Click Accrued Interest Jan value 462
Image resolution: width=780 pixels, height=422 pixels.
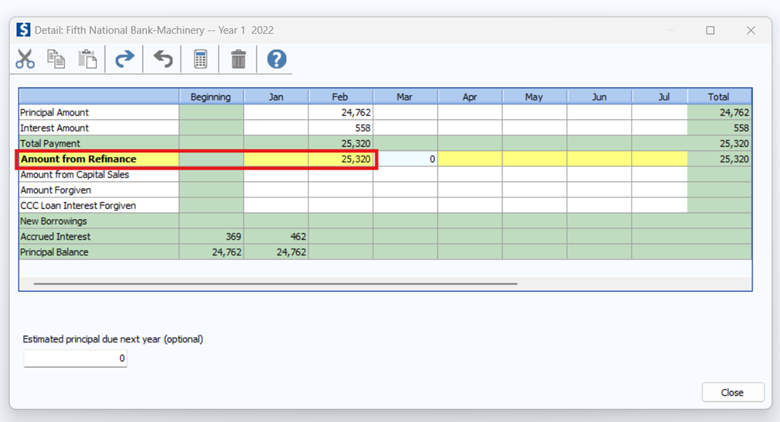pos(276,236)
